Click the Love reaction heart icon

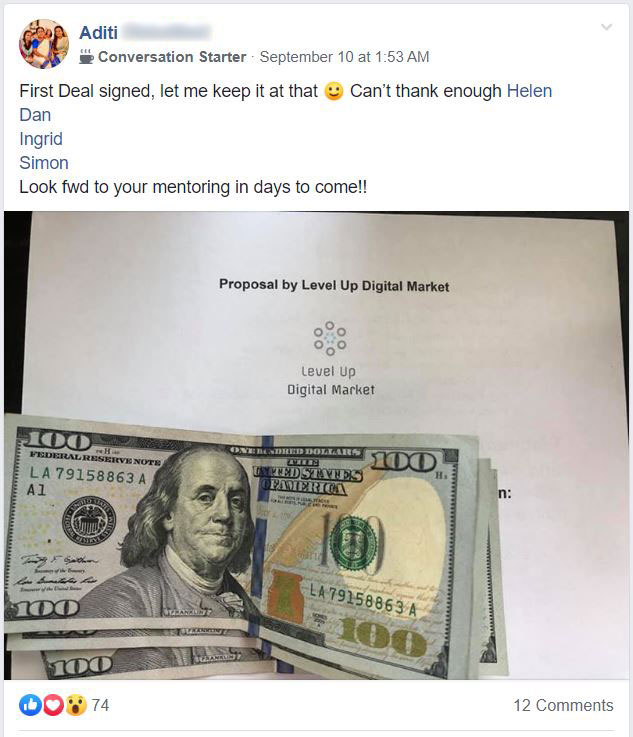(x=53, y=705)
